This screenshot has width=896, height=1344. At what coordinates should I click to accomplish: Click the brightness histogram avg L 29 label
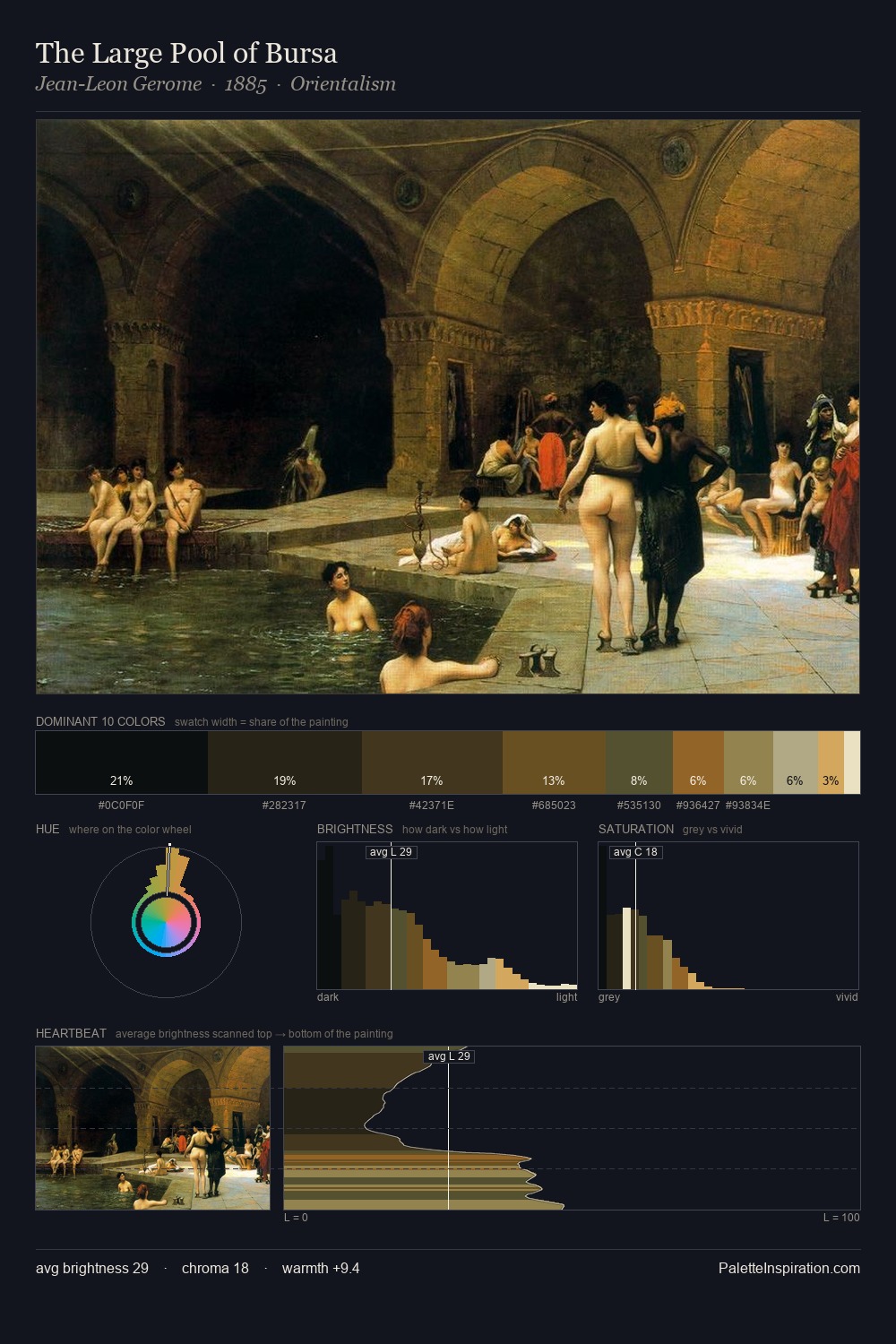[392, 852]
